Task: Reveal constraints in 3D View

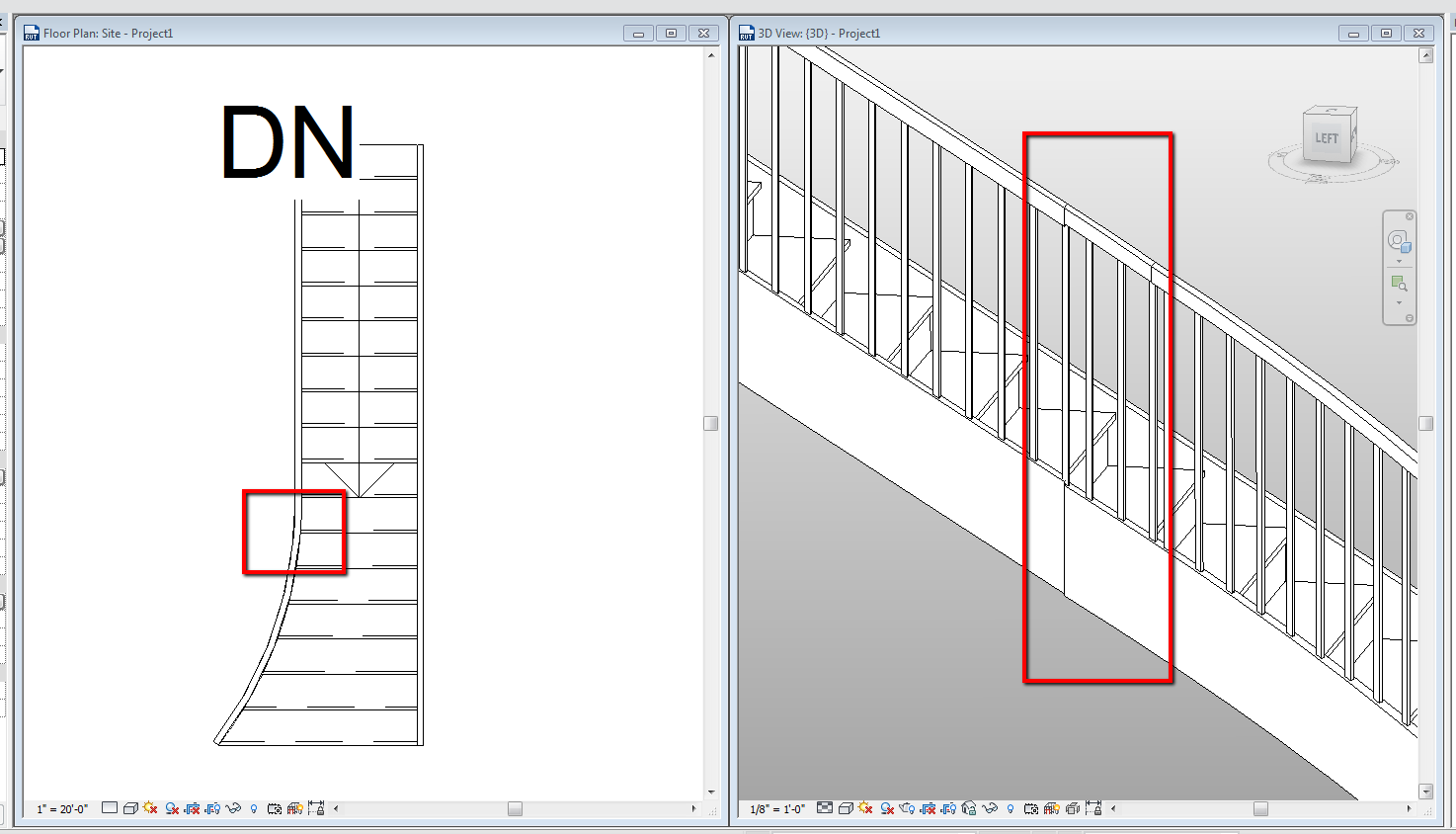Action: pyautogui.click(x=1093, y=808)
